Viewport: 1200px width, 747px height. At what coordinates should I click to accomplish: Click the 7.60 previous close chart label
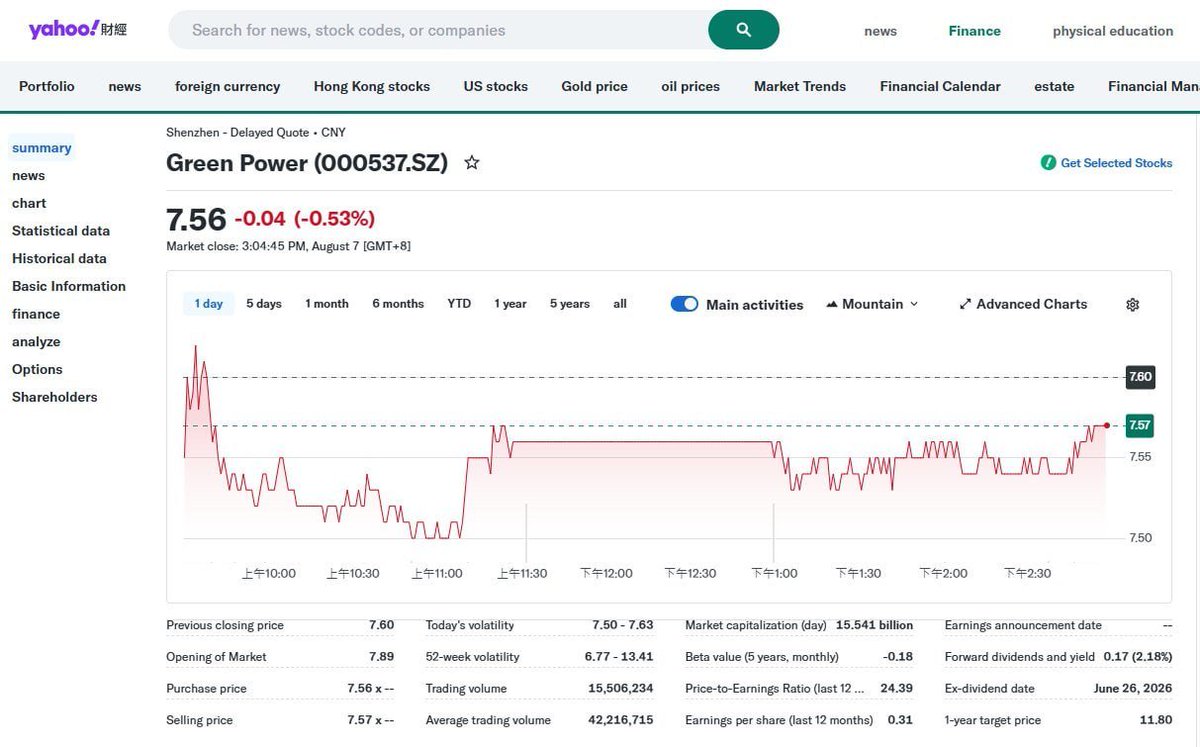point(1140,377)
